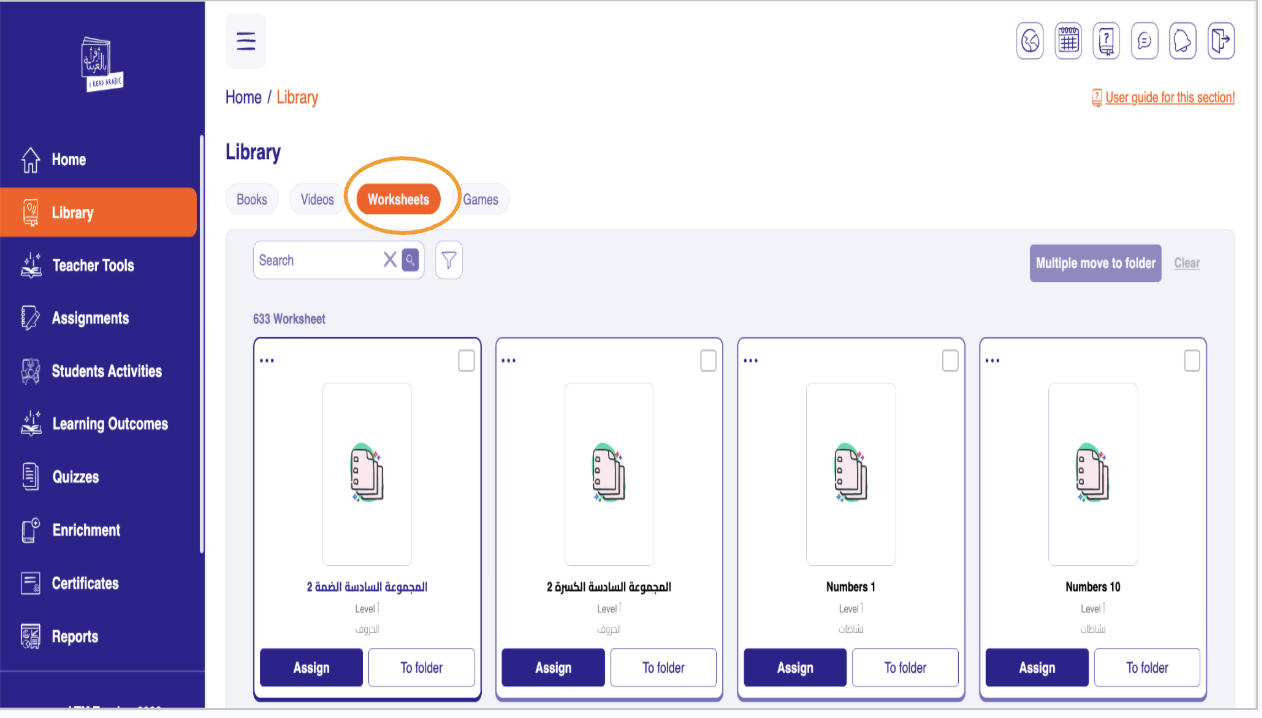Open the help guide book icon
Screen dimensions: 1262x718
pos(1106,41)
